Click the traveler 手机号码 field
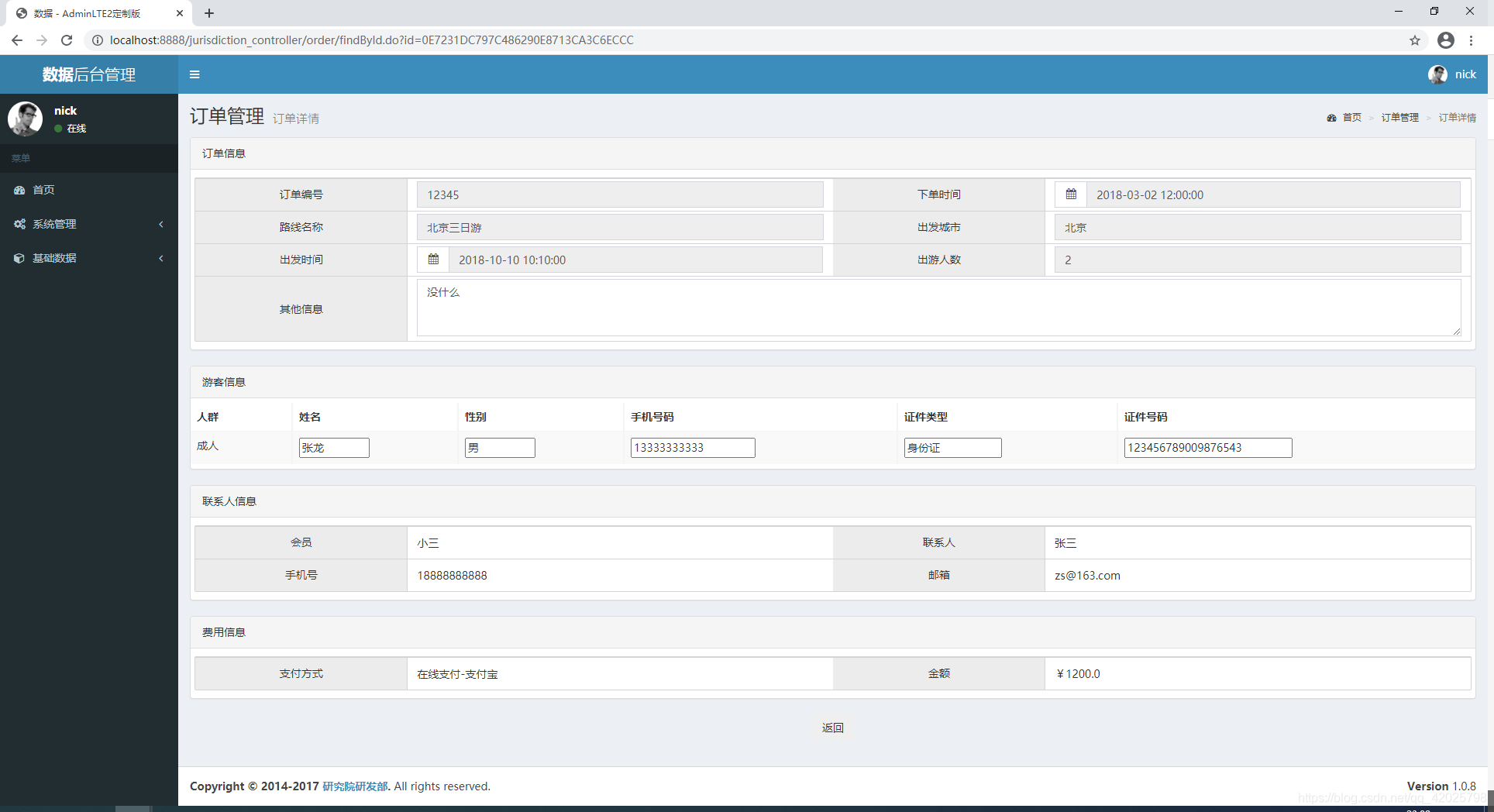Viewport: 1494px width, 812px height. [x=693, y=448]
